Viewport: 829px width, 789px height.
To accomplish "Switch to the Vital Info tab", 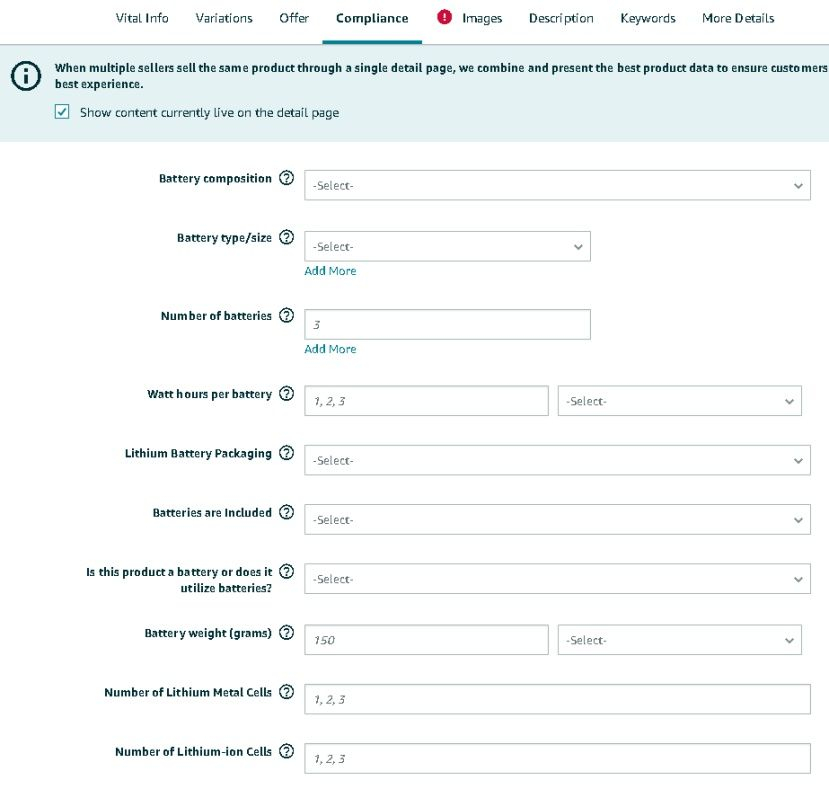I will point(142,18).
